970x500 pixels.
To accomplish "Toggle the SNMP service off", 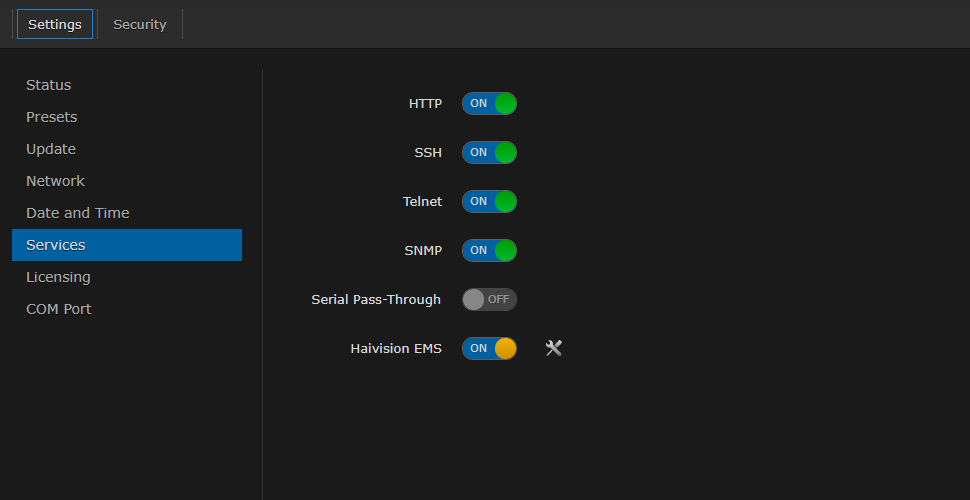I will pyautogui.click(x=489, y=251).
